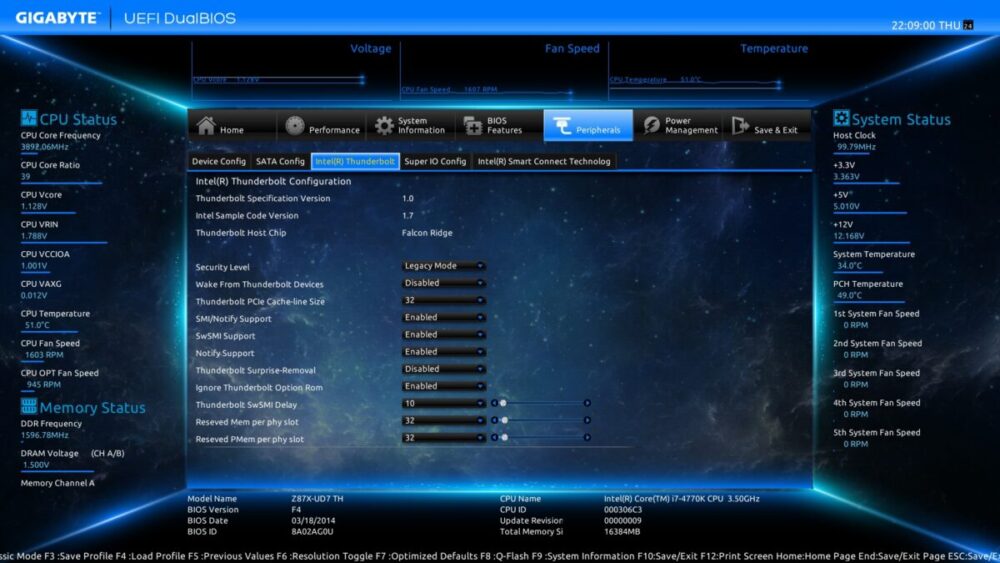The image size is (1000, 563).
Task: Open the Notify Support dropdown
Action: [x=443, y=352]
